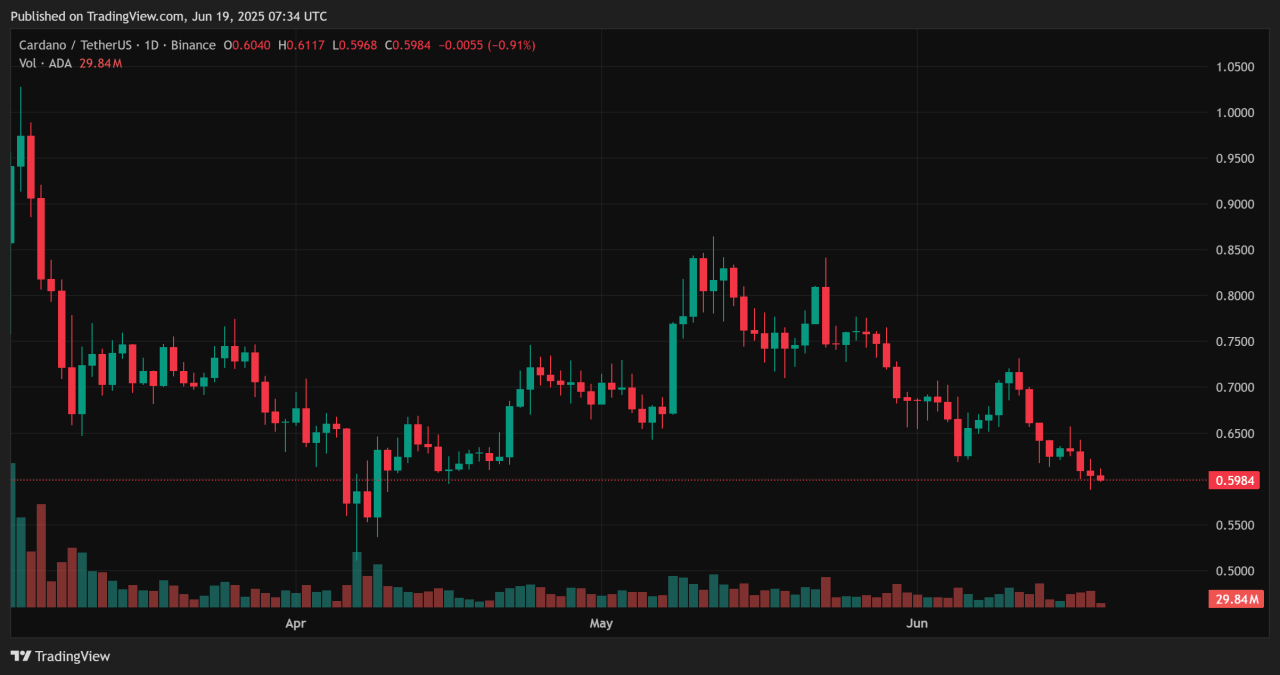
Task: Open the TradingView wordmark link at bottom
Action: (72, 656)
